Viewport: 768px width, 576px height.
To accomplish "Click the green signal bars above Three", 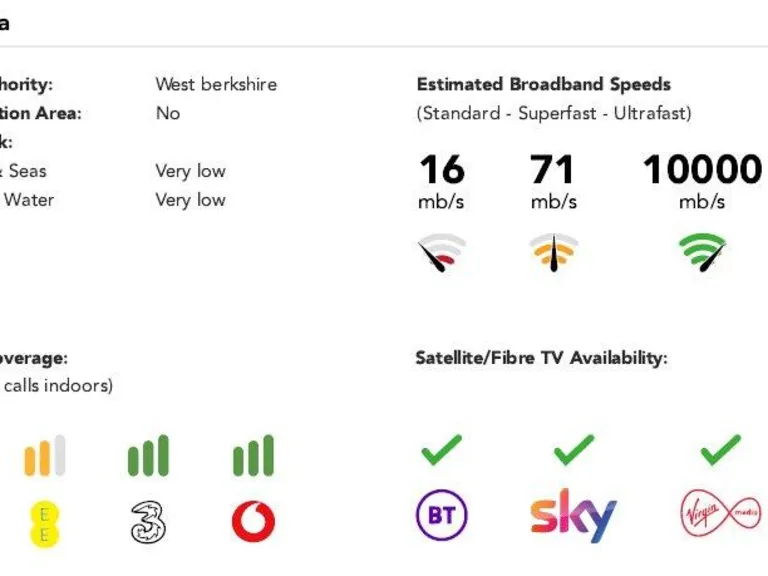I will click(148, 456).
